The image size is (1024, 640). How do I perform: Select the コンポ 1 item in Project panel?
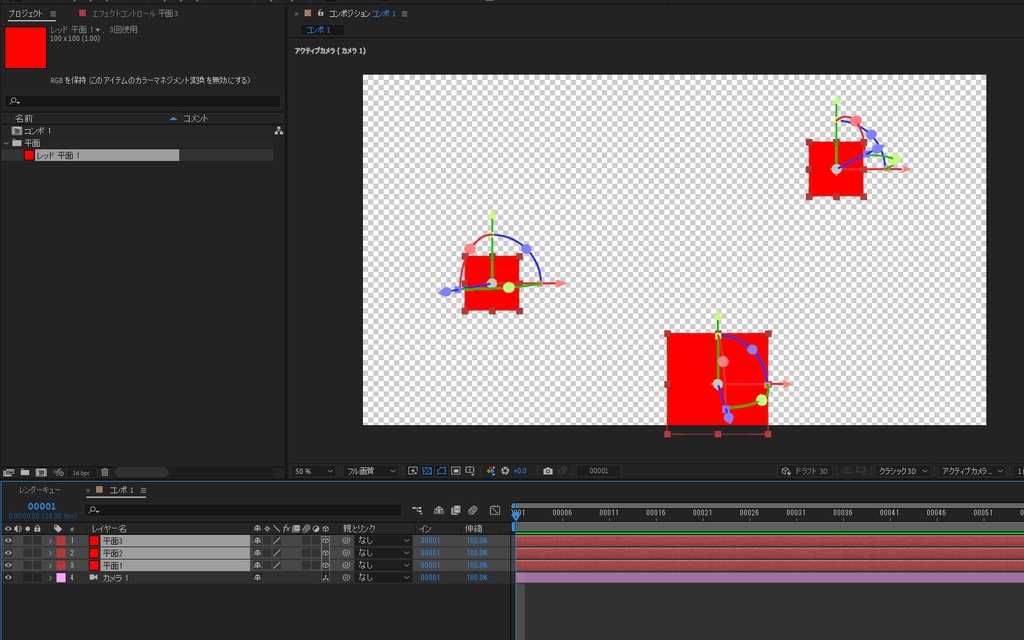(x=37, y=131)
